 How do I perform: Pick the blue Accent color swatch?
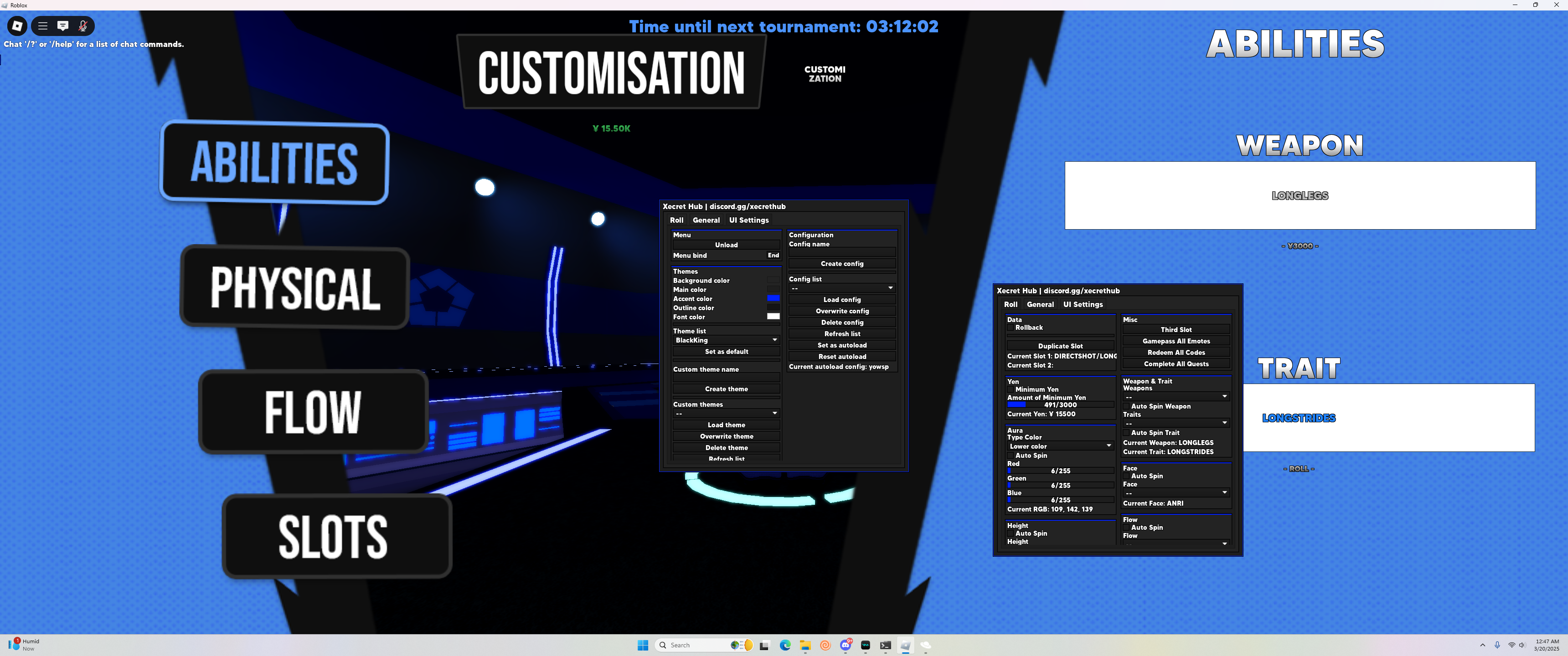[x=773, y=298]
